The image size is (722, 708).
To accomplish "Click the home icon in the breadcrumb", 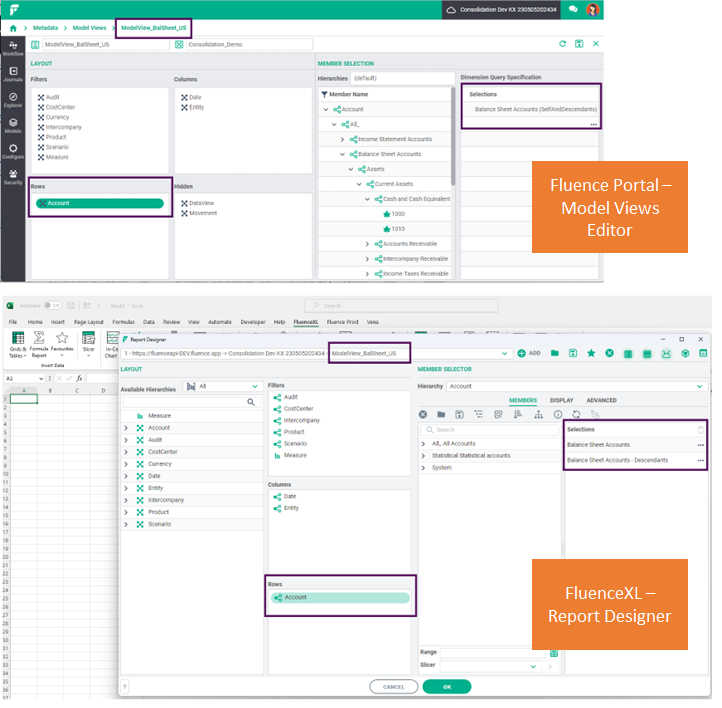I will pyautogui.click(x=13, y=29).
